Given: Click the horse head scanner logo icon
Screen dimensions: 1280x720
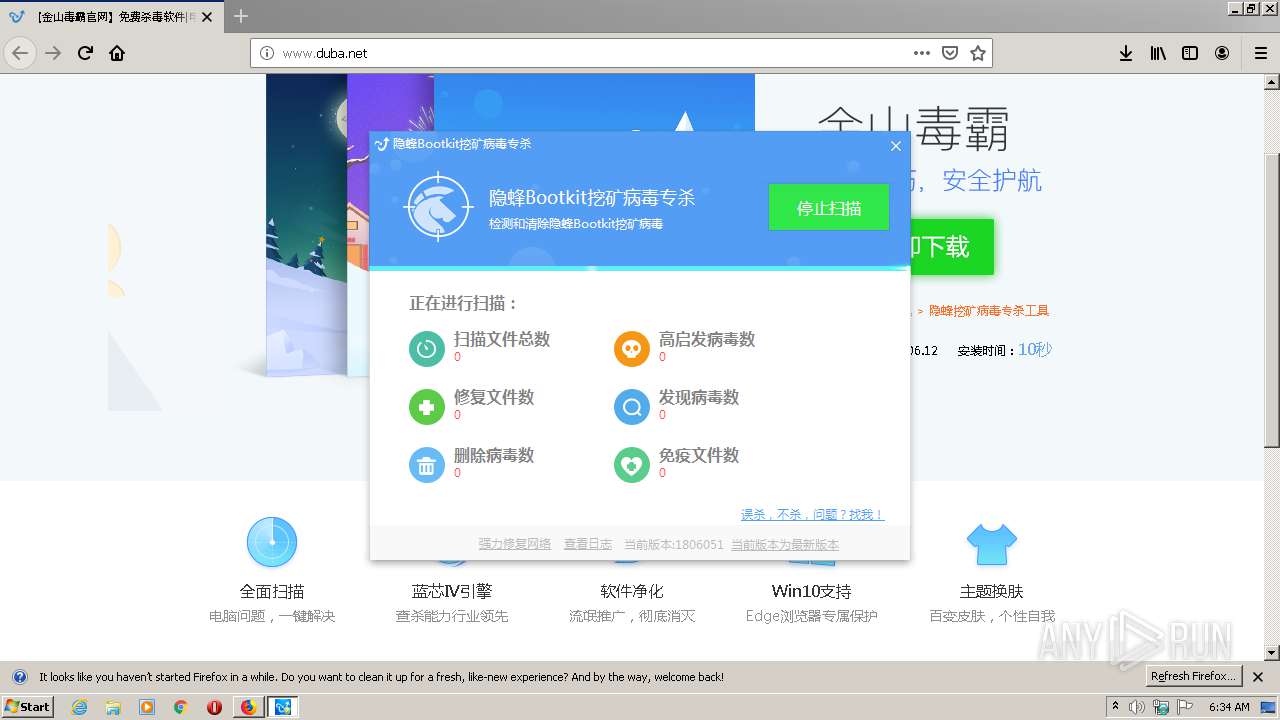Looking at the screenshot, I should [x=437, y=206].
